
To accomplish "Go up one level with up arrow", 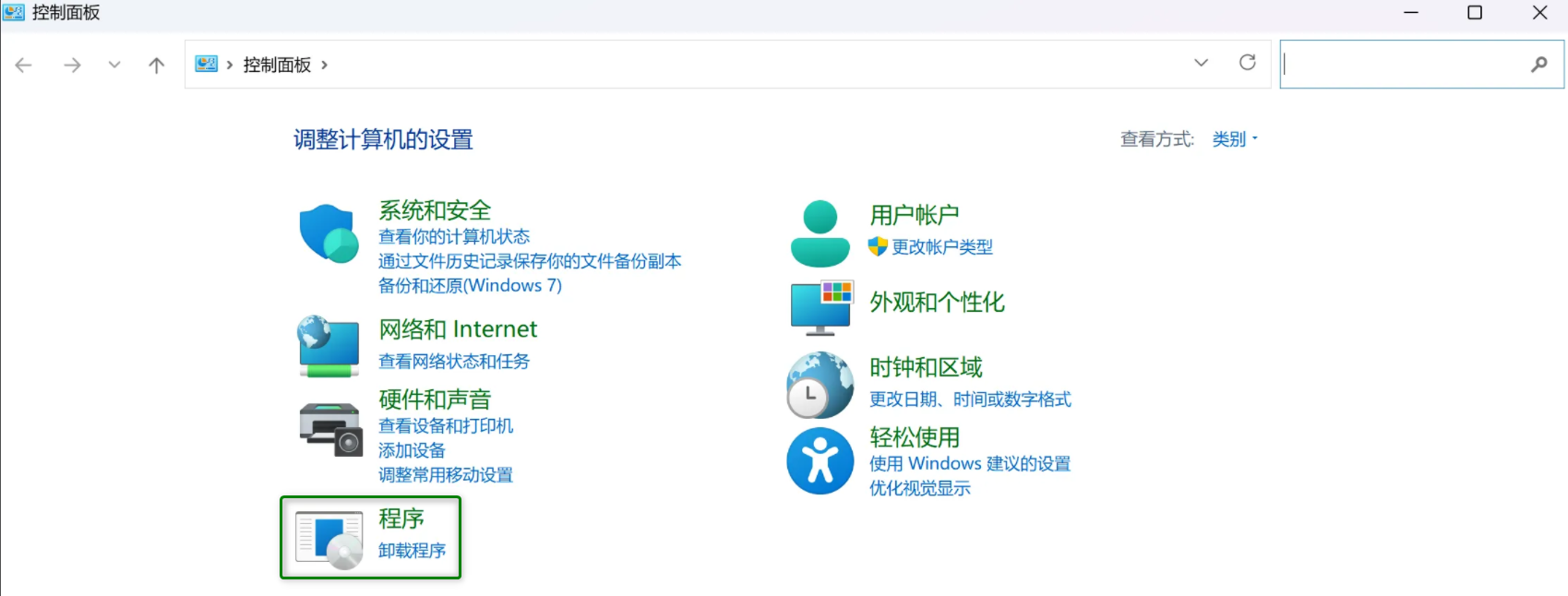I will point(156,65).
